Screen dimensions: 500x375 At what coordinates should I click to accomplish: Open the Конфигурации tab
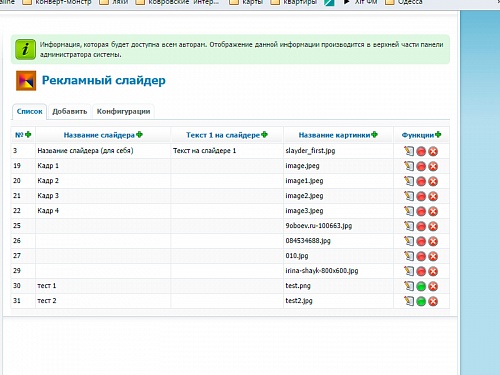(123, 112)
